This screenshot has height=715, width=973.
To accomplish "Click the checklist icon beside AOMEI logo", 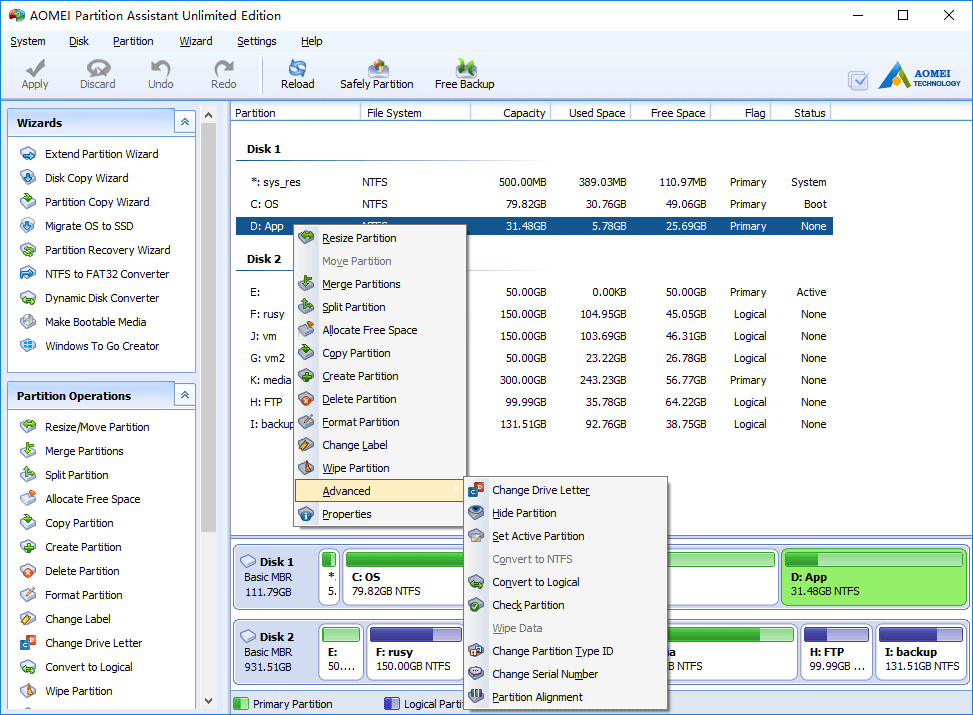I will (858, 81).
